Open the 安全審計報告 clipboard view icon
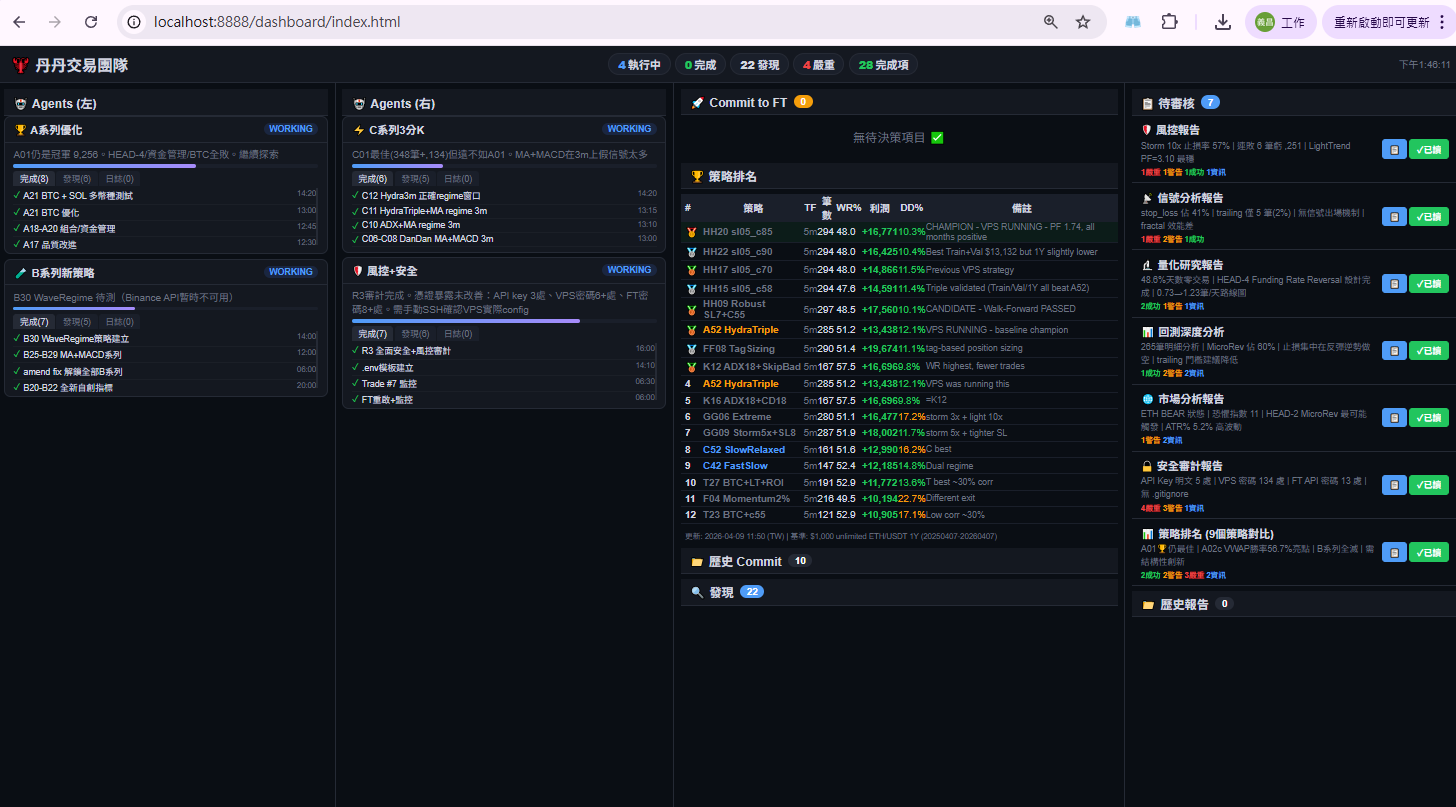This screenshot has height=807, width=1456. coord(1394,485)
